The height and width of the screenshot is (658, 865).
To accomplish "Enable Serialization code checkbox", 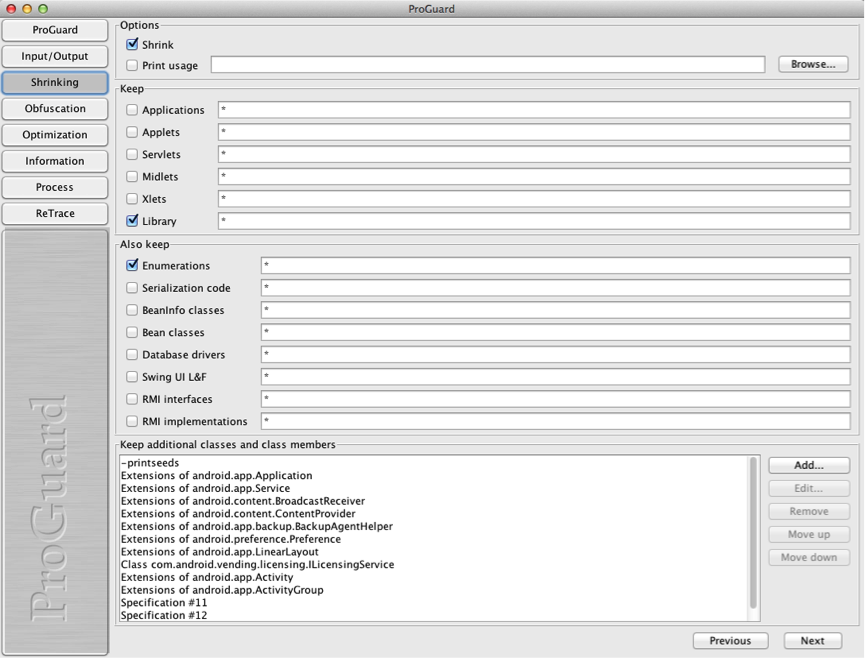I will (132, 288).
